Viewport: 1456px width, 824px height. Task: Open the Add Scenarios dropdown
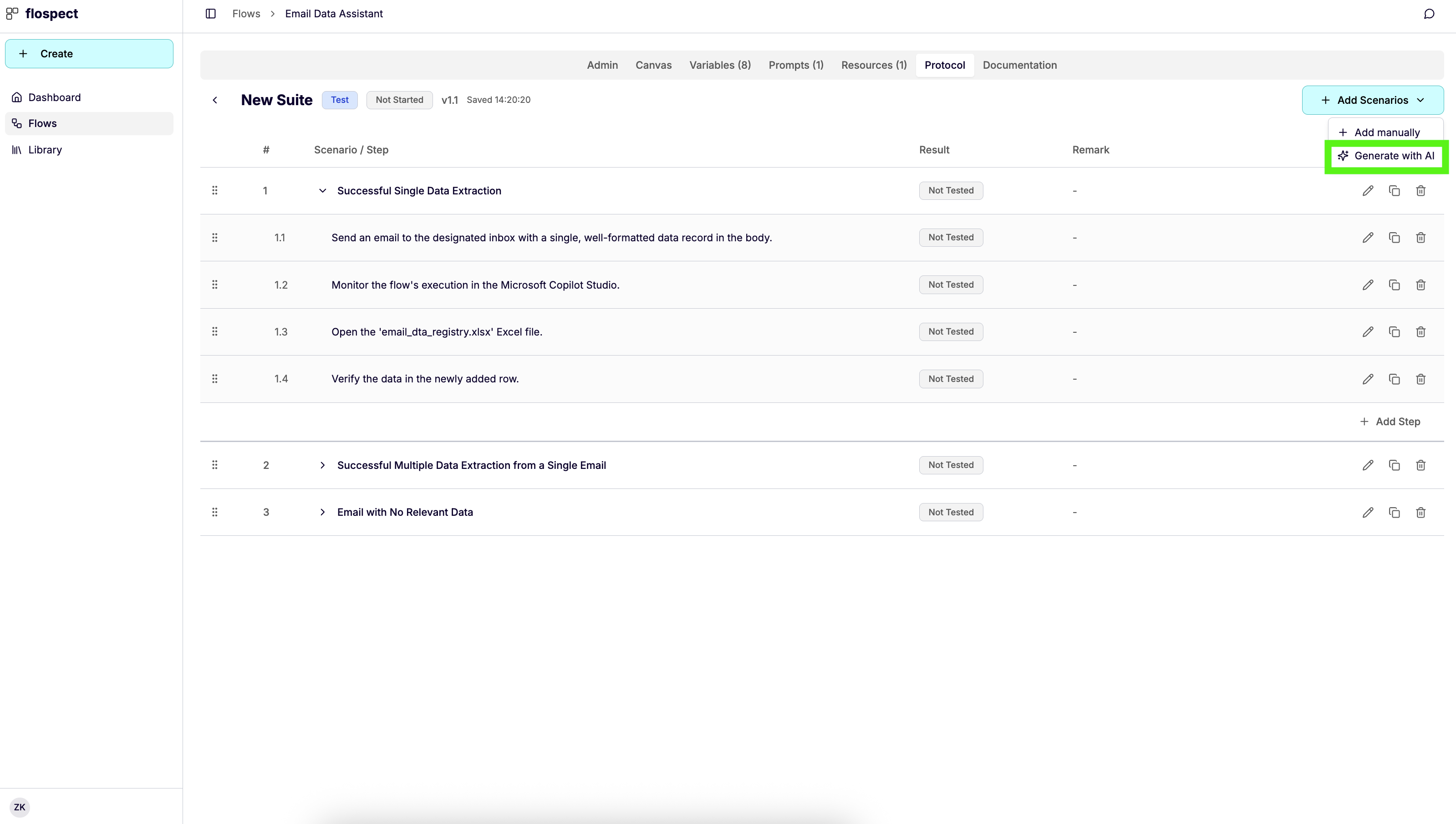pyautogui.click(x=1373, y=100)
